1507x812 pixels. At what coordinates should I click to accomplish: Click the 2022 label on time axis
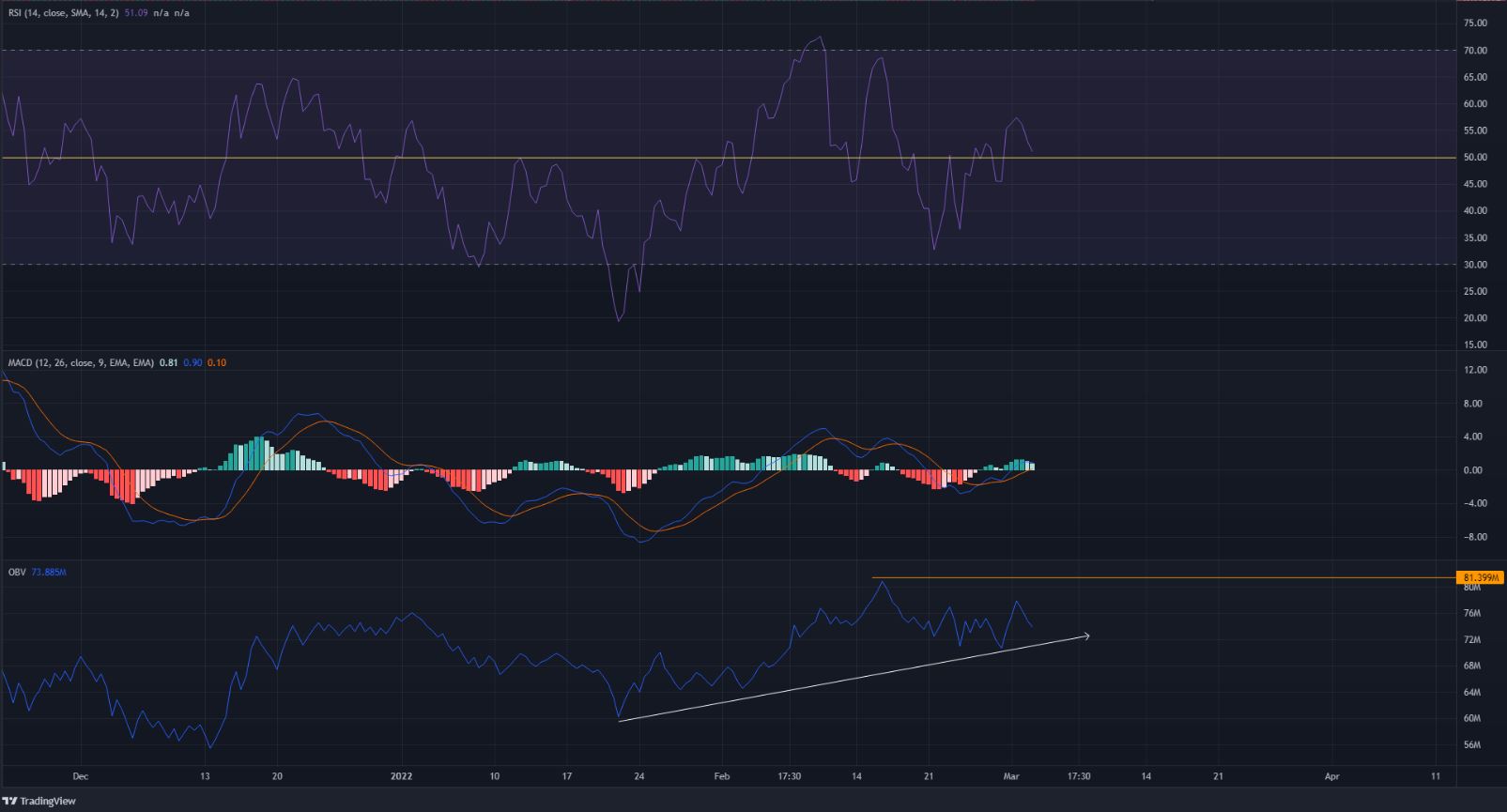[401, 776]
